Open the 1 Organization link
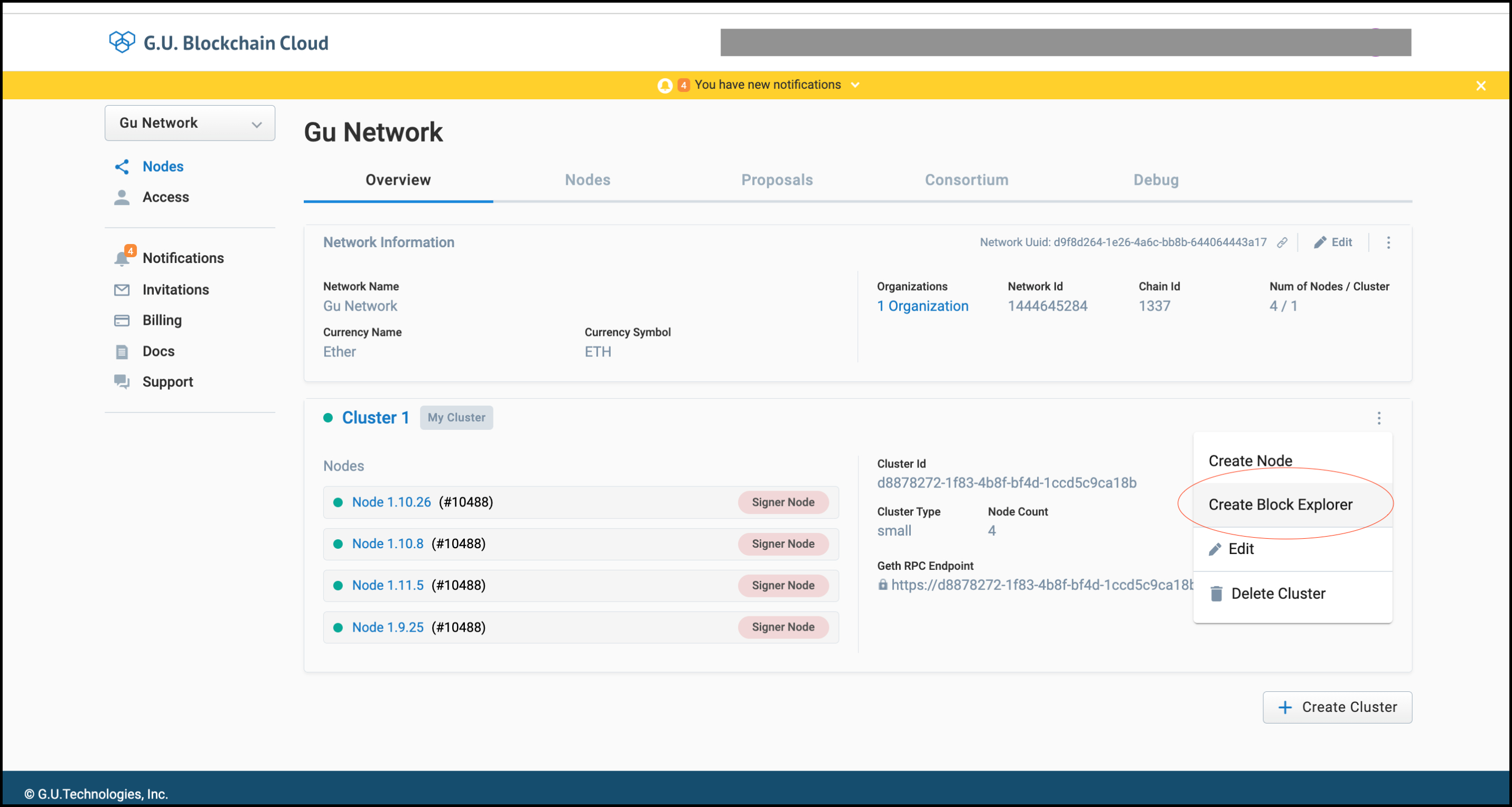The image size is (1512, 807). (x=923, y=306)
